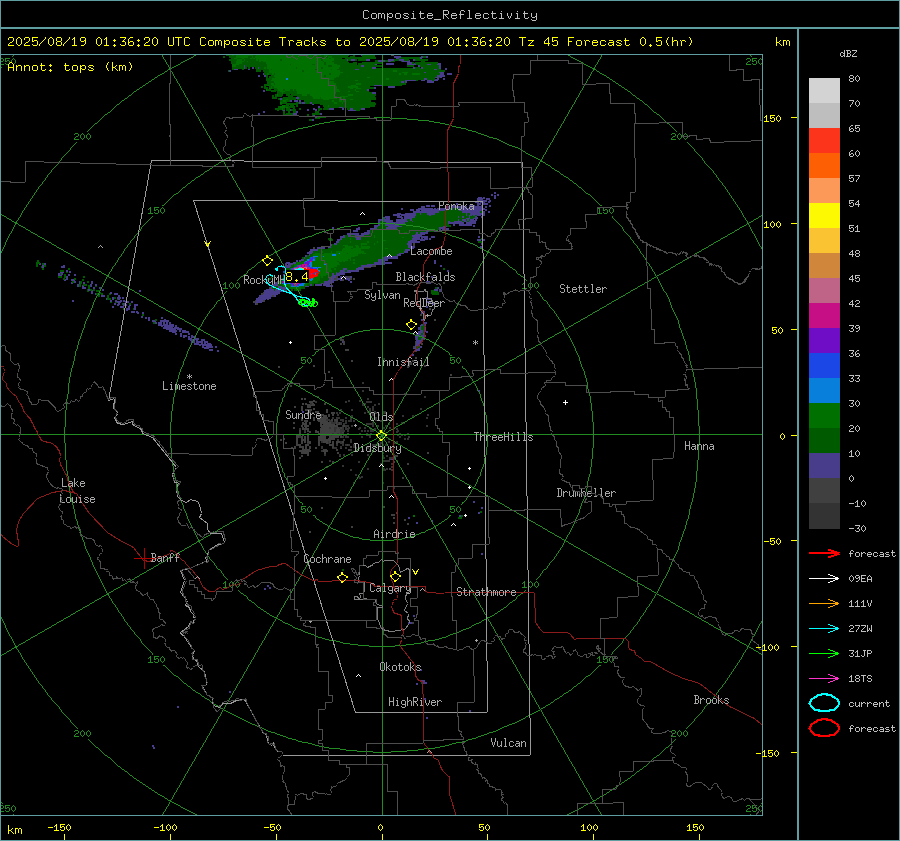900x841 pixels.
Task: Click the Okotoks label
Action: tap(401, 667)
